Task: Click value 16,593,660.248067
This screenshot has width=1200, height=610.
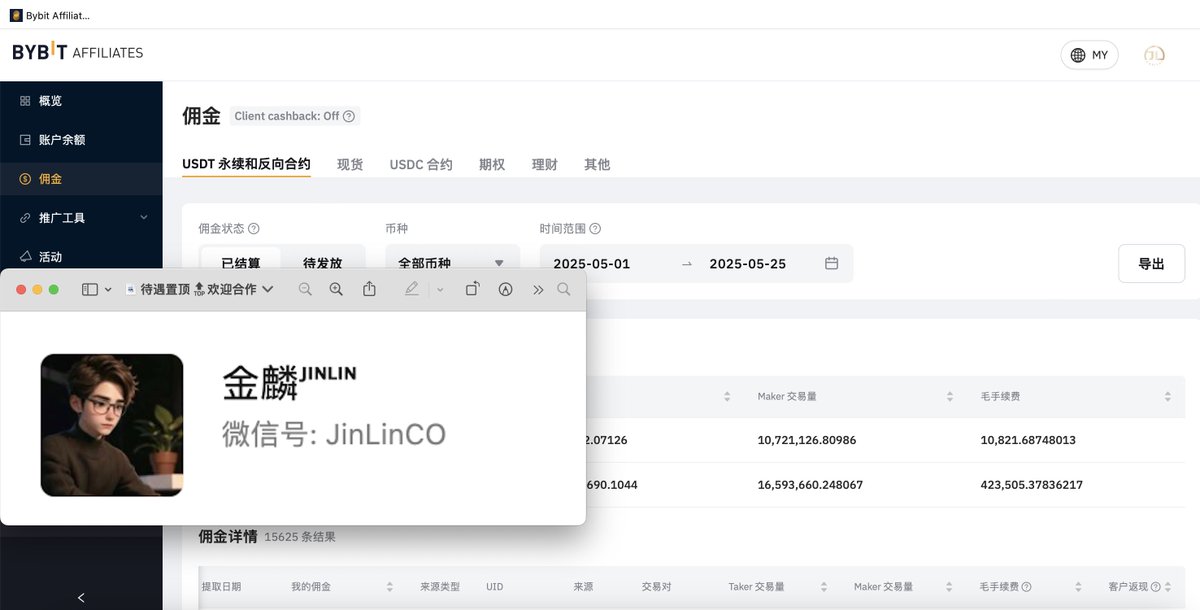Action: [x=810, y=485]
